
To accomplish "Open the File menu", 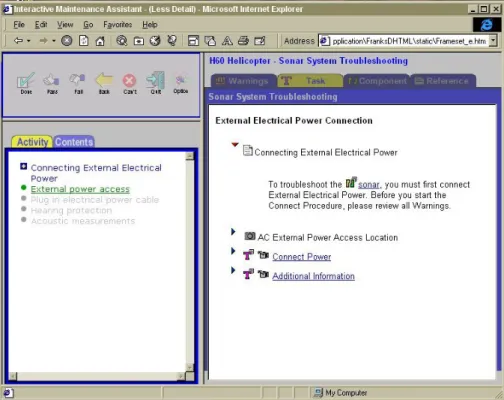I will [x=19, y=25].
